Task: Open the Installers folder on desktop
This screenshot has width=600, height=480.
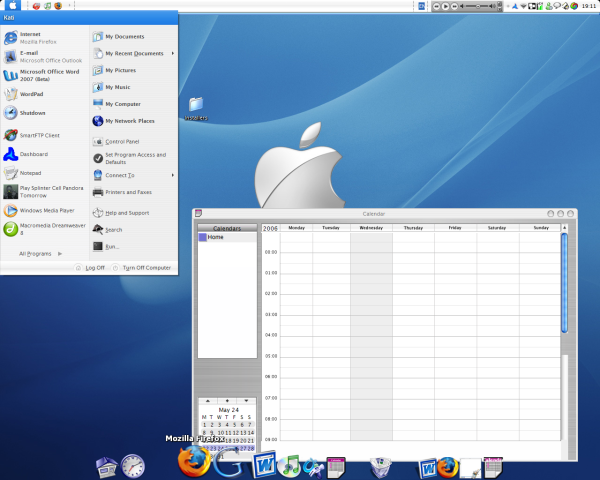Action: point(196,108)
